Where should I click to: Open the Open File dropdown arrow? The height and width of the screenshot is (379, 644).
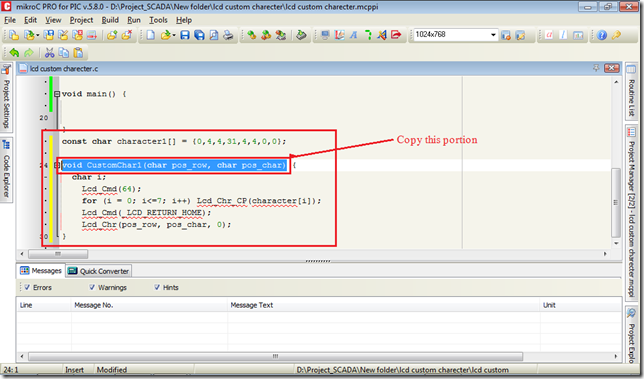tap(174, 36)
